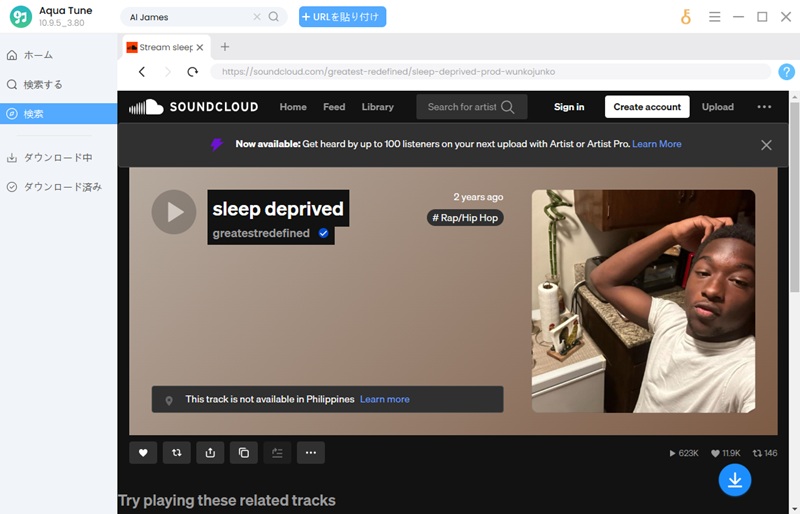The image size is (800, 514).
Task: Open SoundCloud header three-dot menu
Action: click(x=764, y=107)
